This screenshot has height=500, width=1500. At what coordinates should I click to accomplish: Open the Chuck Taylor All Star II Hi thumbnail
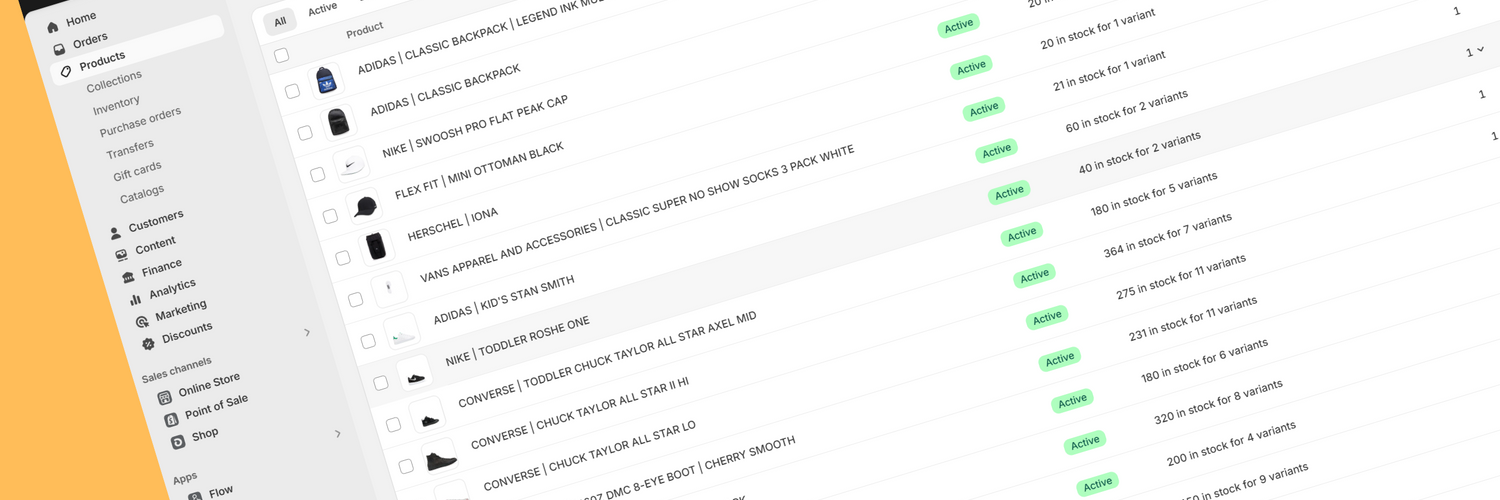point(440,456)
